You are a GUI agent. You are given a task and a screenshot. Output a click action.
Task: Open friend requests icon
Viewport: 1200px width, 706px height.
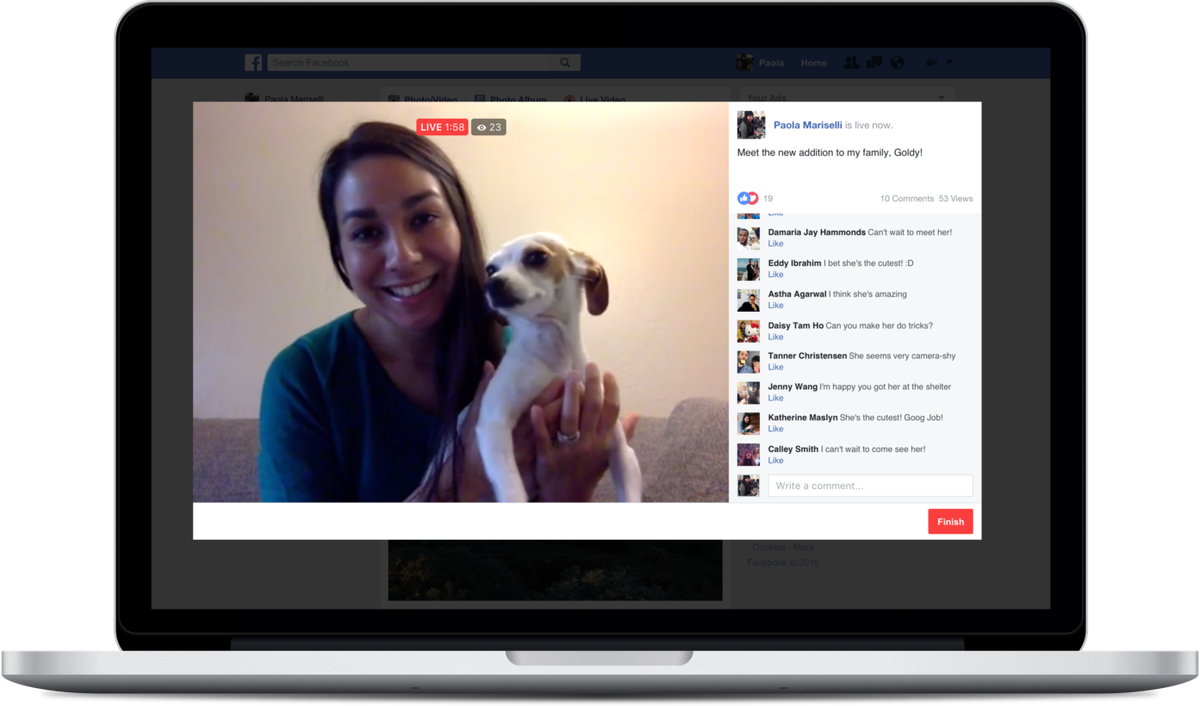[x=851, y=62]
